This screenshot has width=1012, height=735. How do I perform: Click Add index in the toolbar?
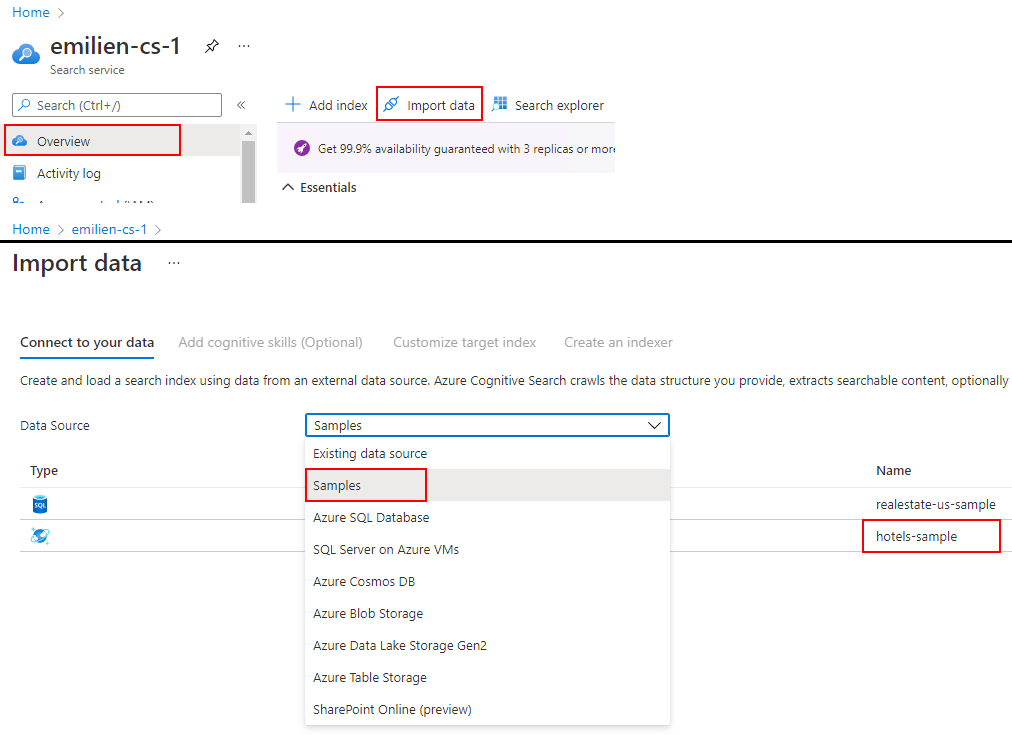pos(327,105)
